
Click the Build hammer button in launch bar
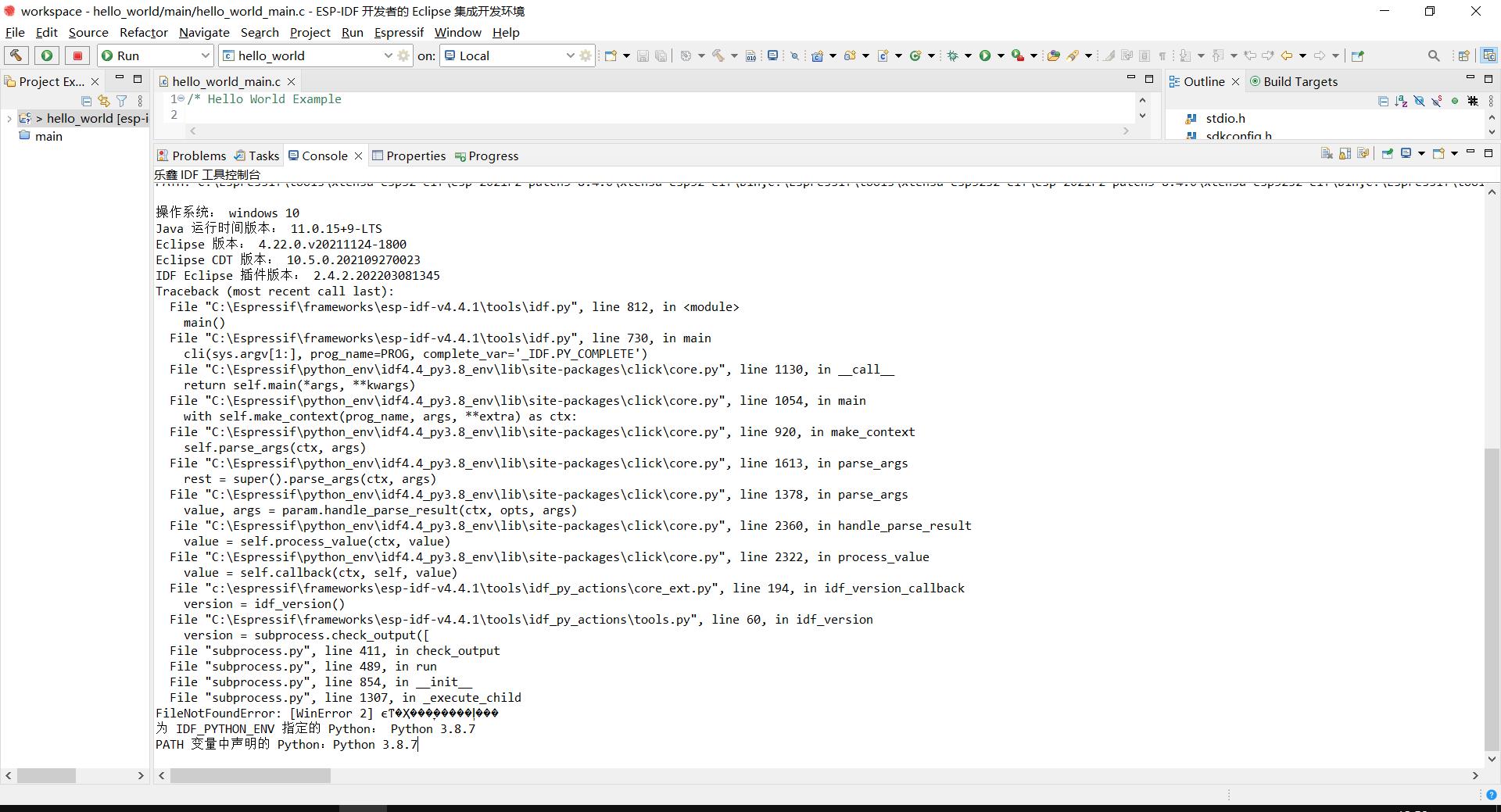point(16,55)
